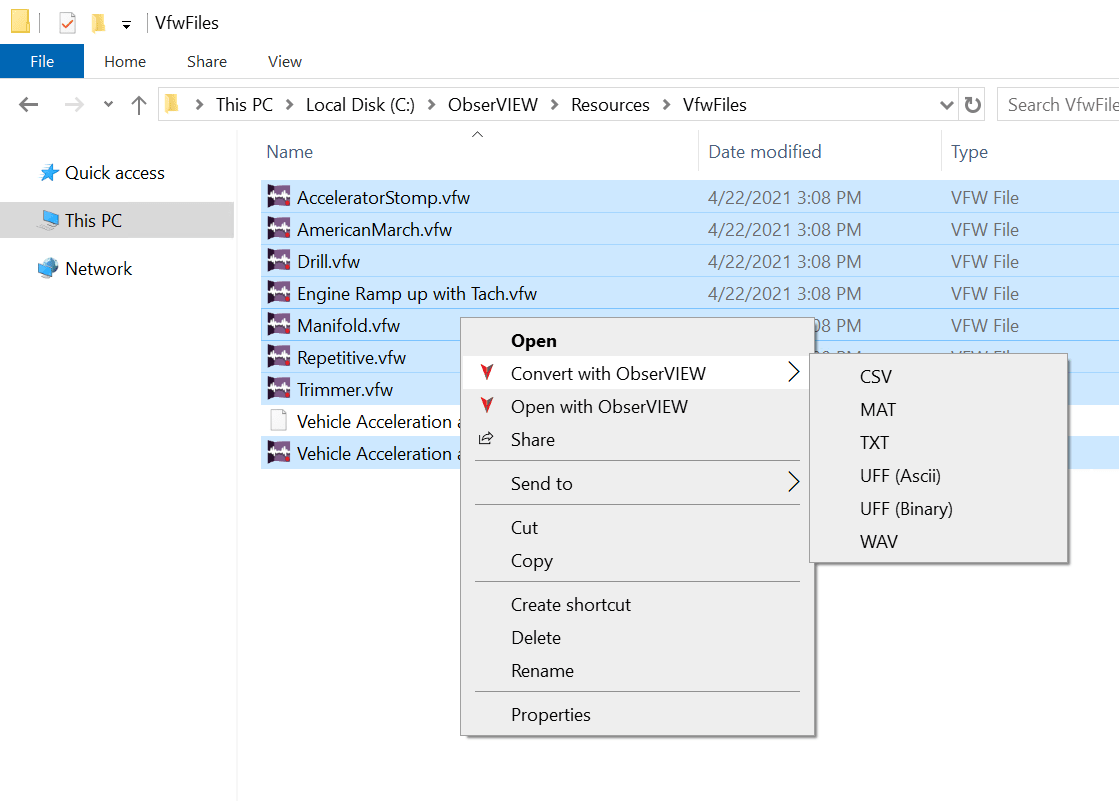Switch to the View ribbon tab
This screenshot has width=1119, height=801.
285,61
